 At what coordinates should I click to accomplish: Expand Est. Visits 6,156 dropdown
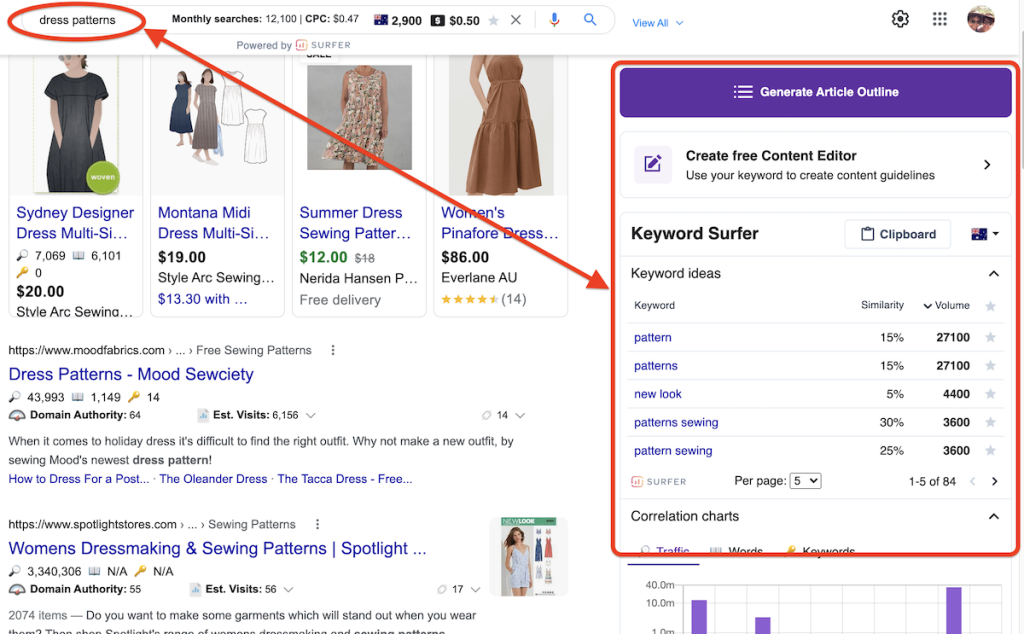pyautogui.click(x=311, y=415)
